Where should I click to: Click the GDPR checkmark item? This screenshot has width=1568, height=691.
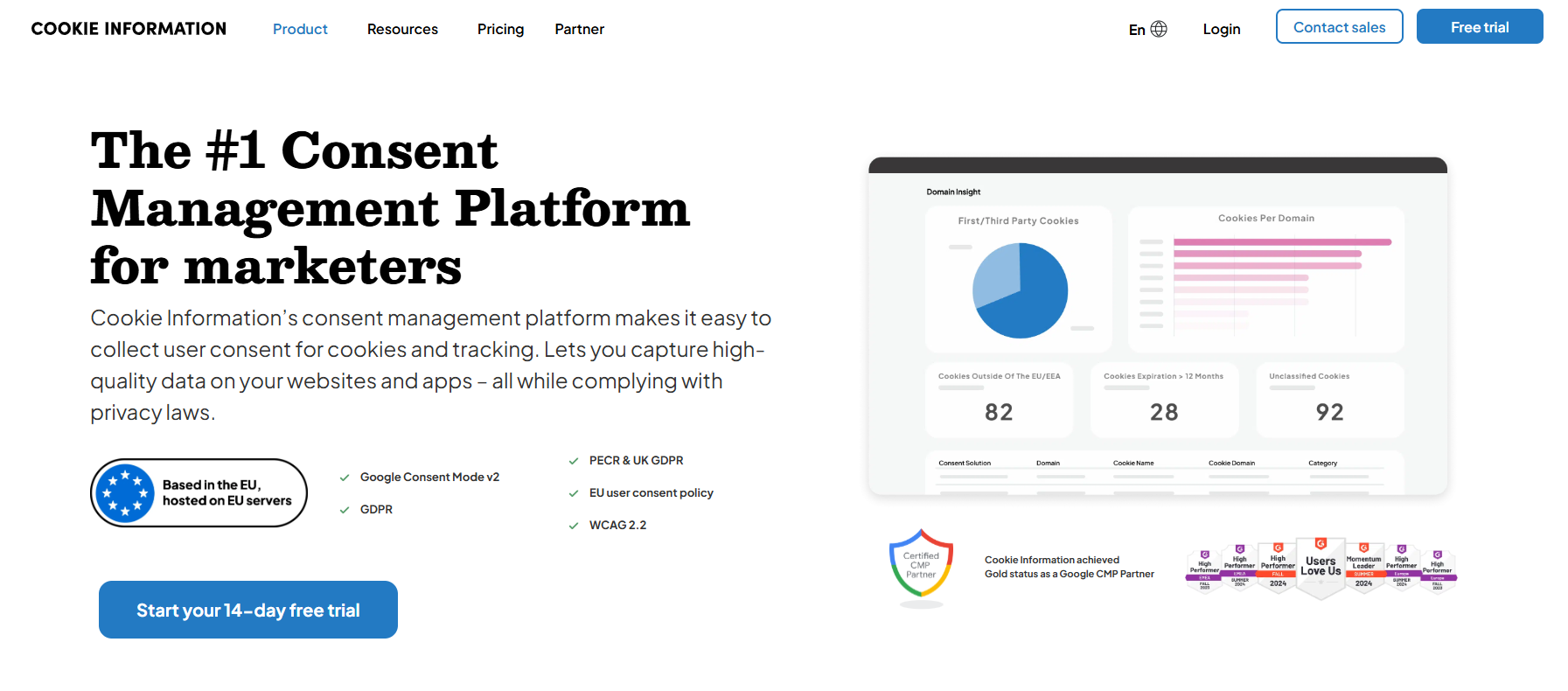(345, 510)
